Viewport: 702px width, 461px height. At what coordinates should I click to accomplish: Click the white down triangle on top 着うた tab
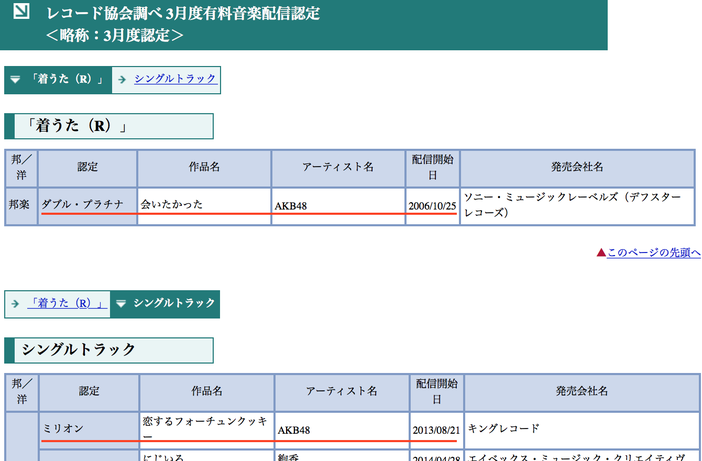click(15, 80)
